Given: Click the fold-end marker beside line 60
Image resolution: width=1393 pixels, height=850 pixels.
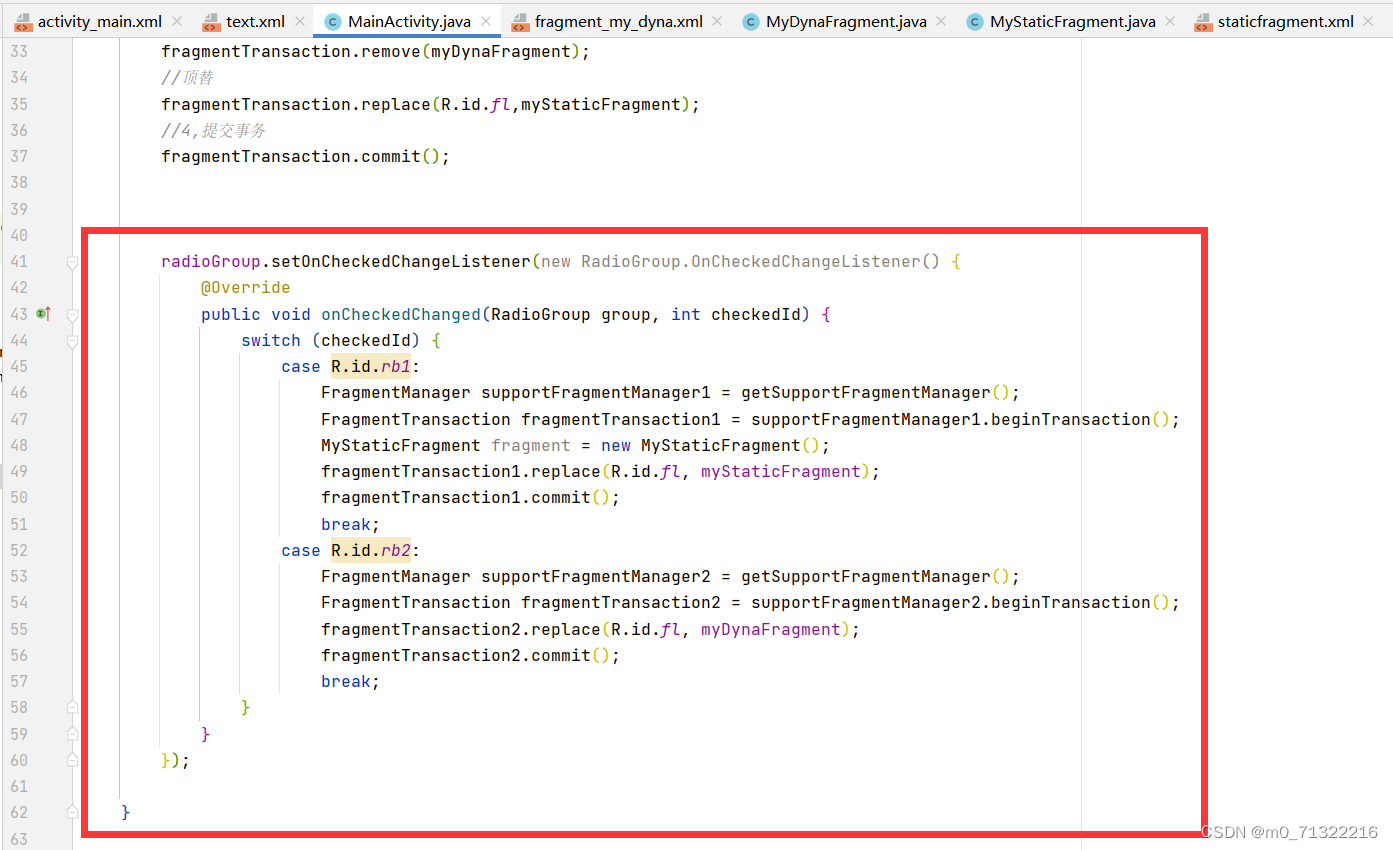Looking at the screenshot, I should [x=71, y=760].
